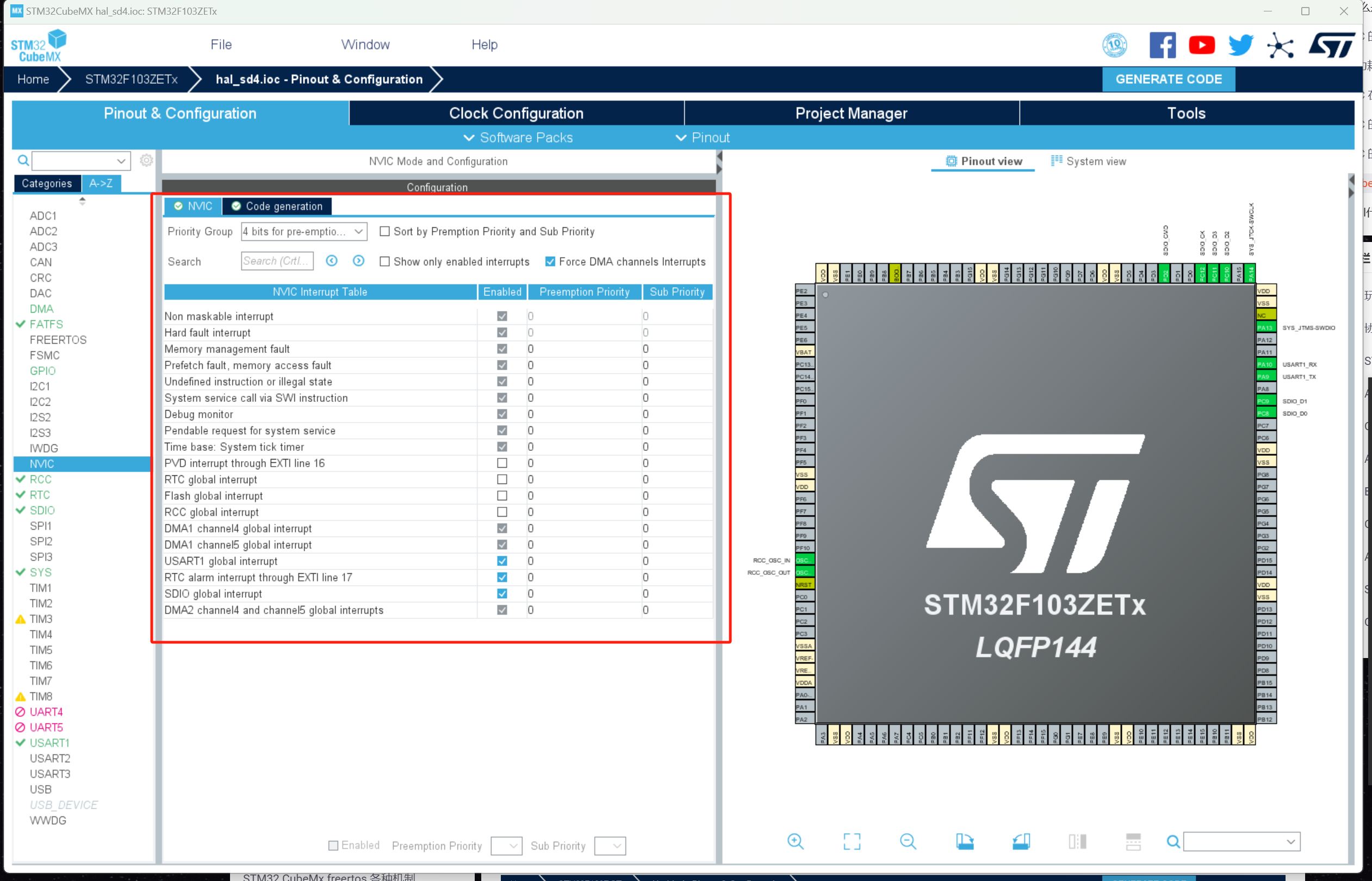Click the GENERATE CODE button

pyautogui.click(x=1169, y=79)
